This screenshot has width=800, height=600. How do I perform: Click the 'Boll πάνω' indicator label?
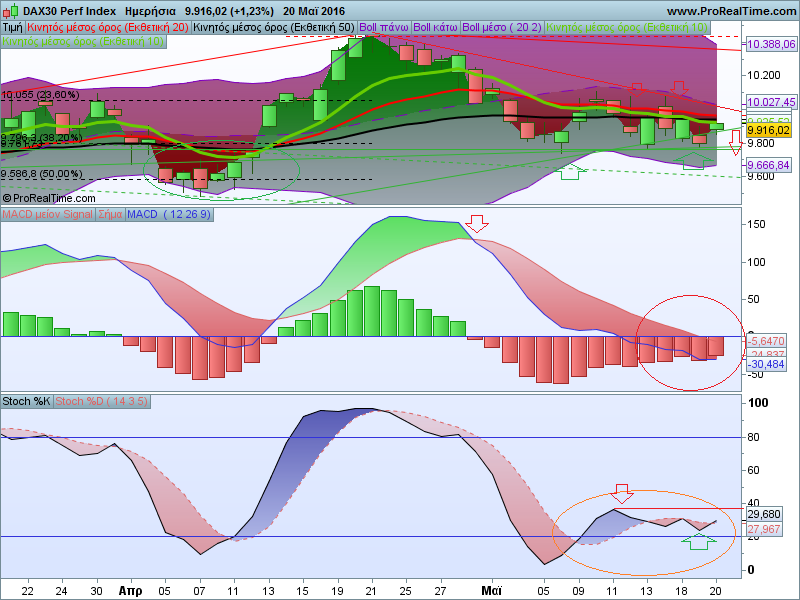(384, 28)
